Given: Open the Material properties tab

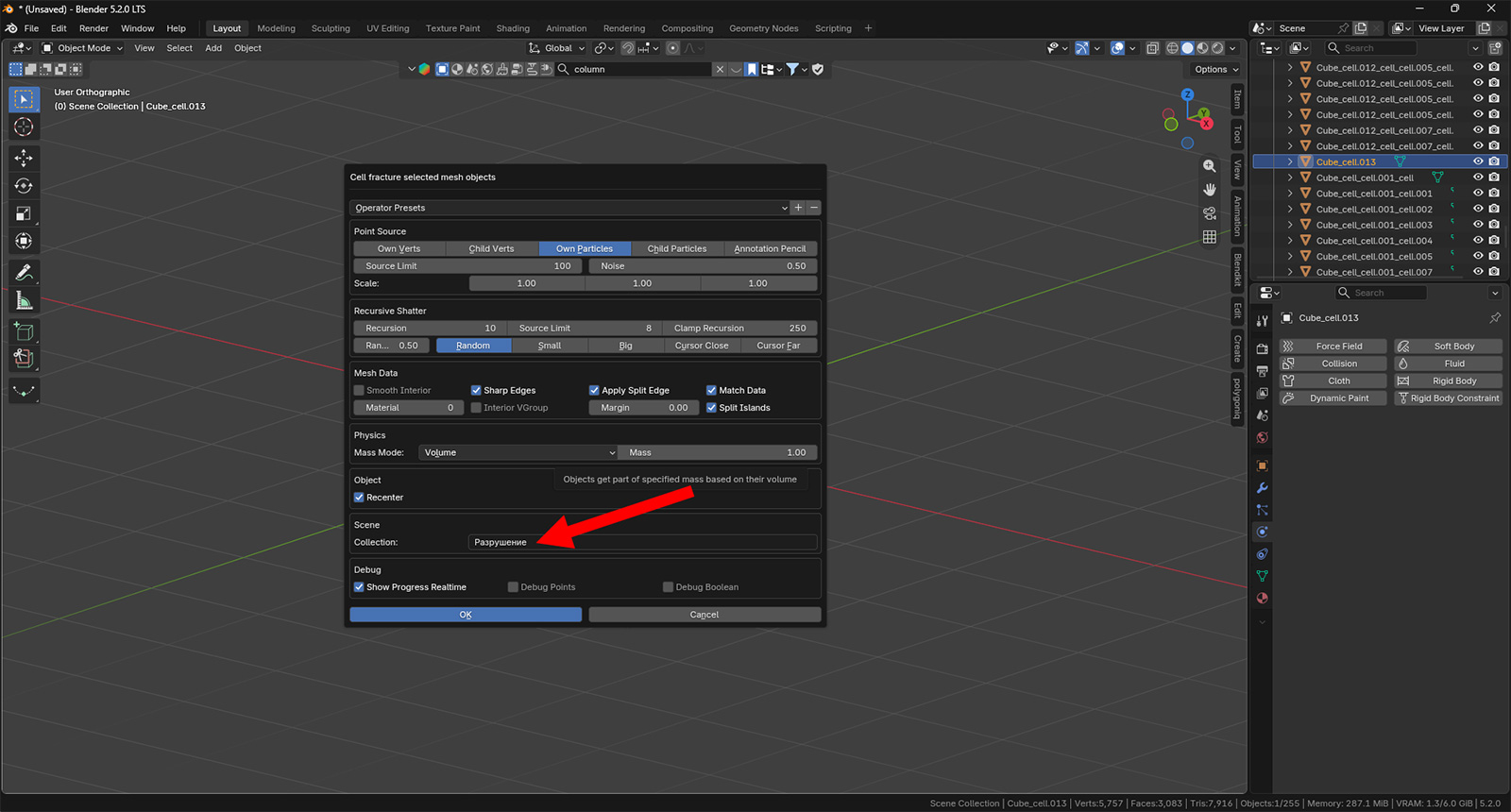Looking at the screenshot, I should [x=1263, y=599].
